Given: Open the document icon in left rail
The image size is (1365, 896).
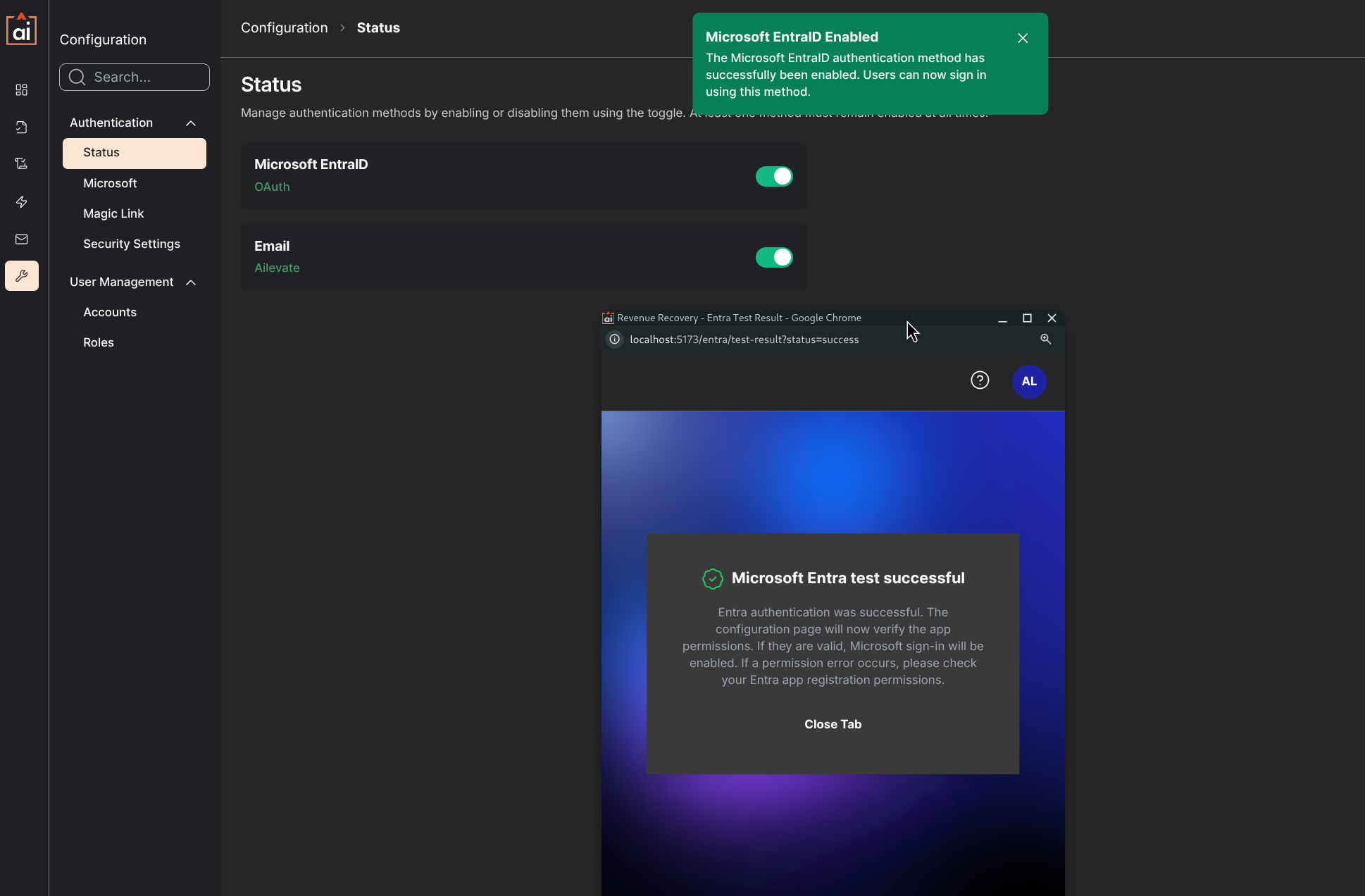Looking at the screenshot, I should tap(22, 127).
